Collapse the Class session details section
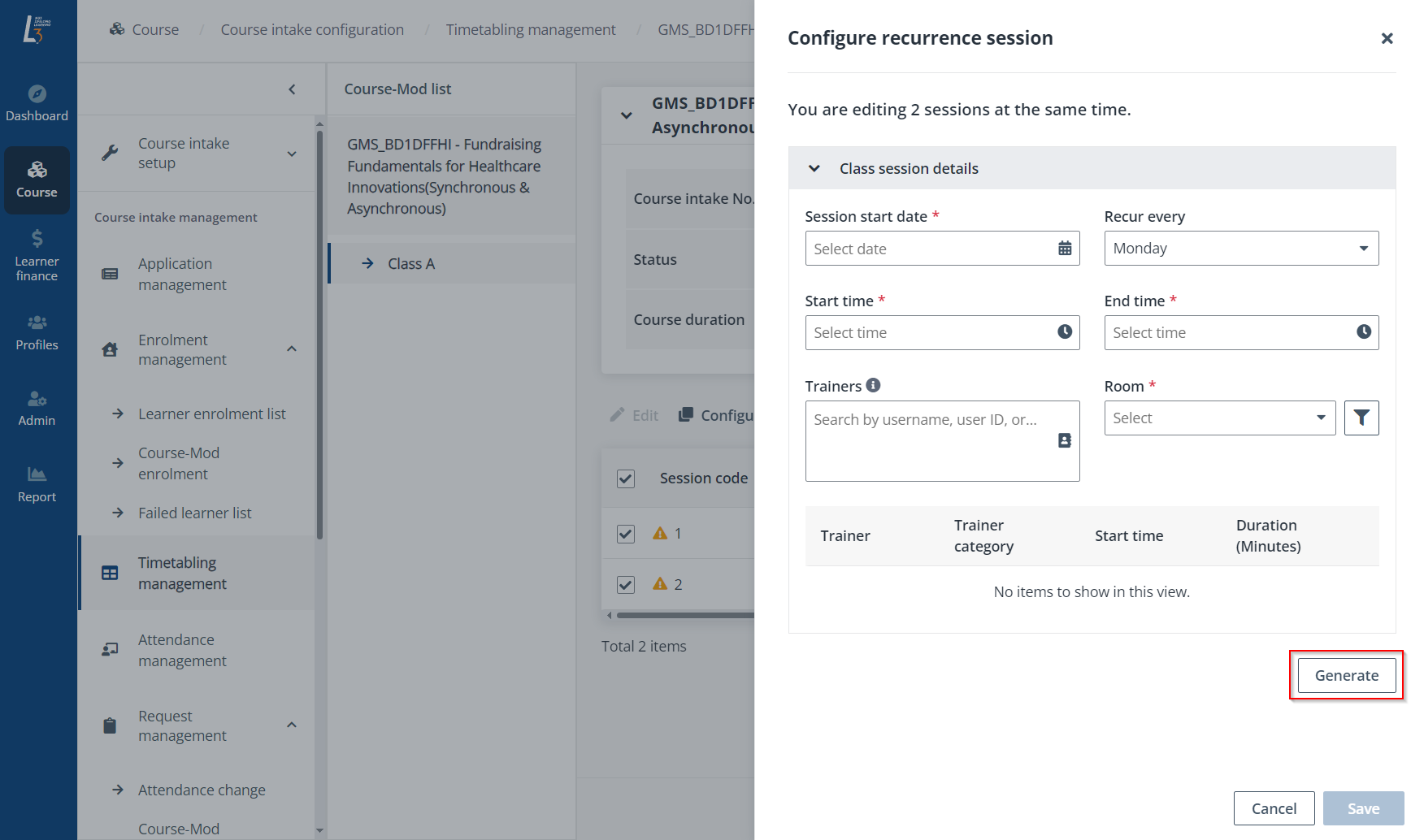 [814, 168]
